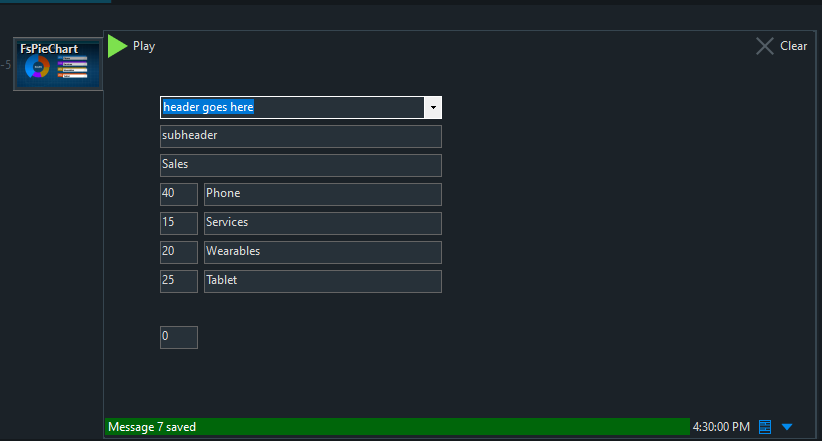Click the value field containing 40
The height and width of the screenshot is (441, 822).
click(x=178, y=194)
